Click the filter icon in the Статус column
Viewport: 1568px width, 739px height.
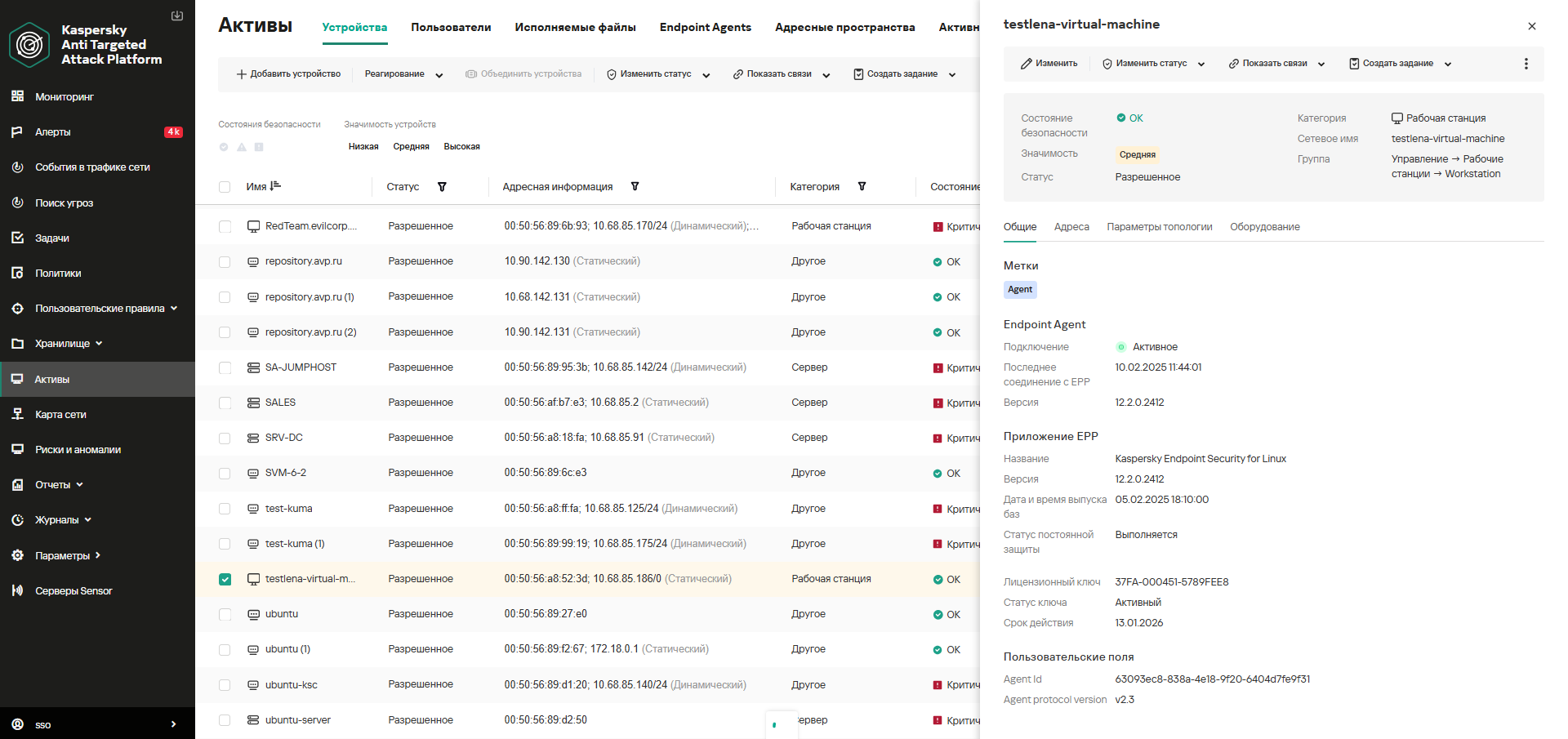pyautogui.click(x=442, y=187)
